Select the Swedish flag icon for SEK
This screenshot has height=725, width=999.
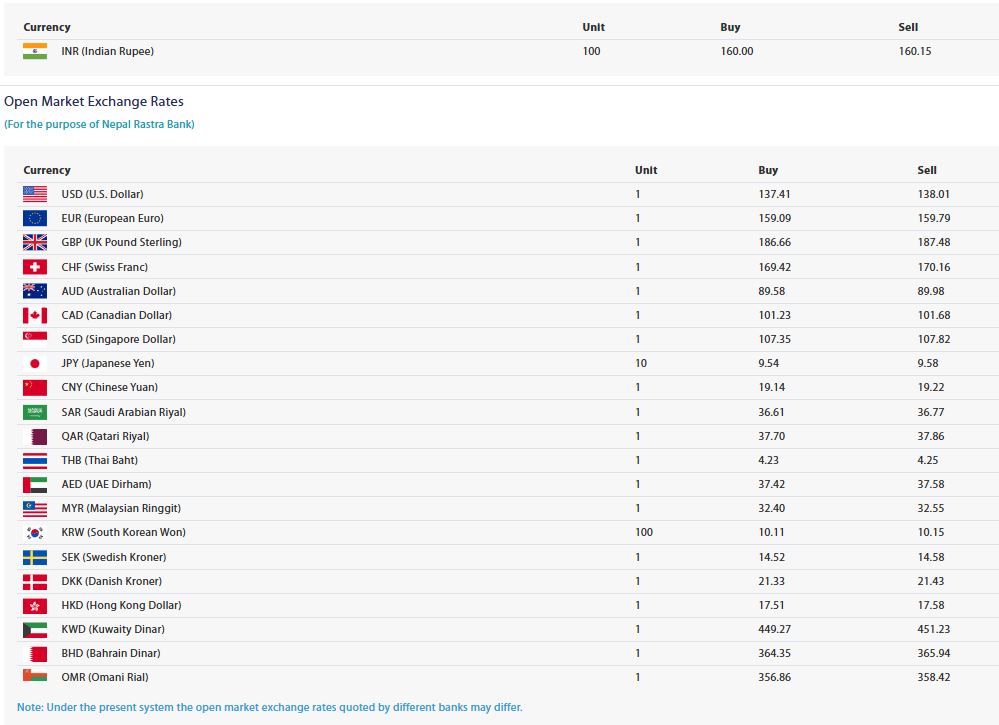(x=35, y=557)
